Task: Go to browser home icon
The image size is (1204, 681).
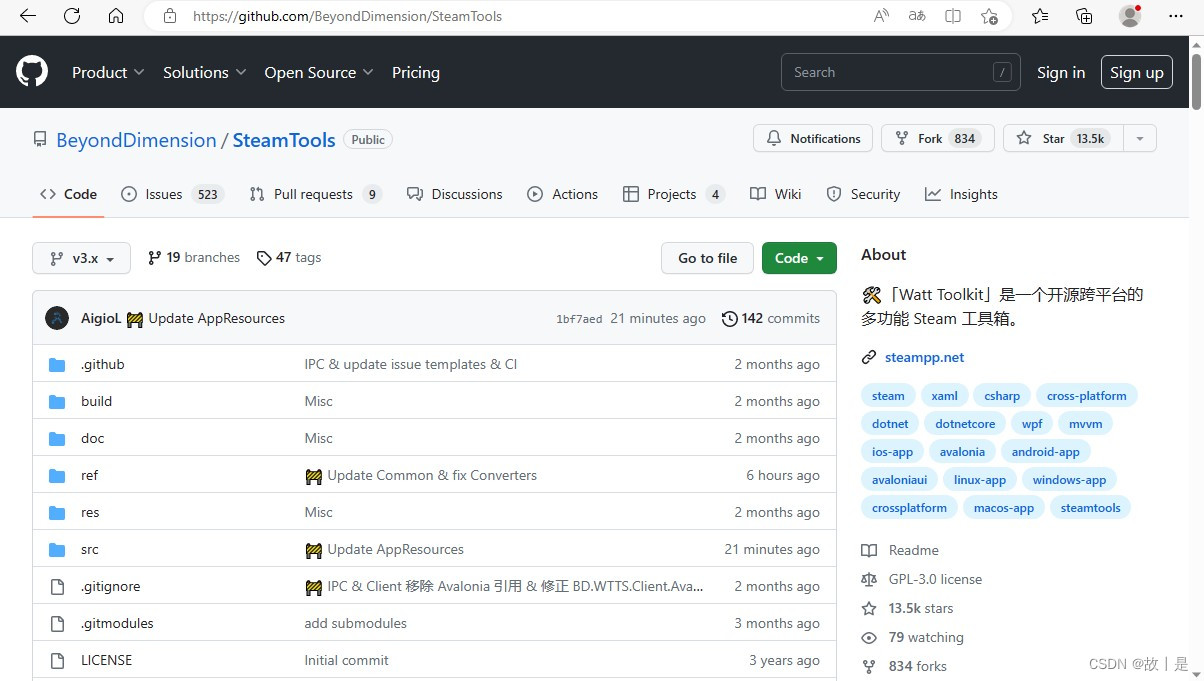Action: [116, 16]
